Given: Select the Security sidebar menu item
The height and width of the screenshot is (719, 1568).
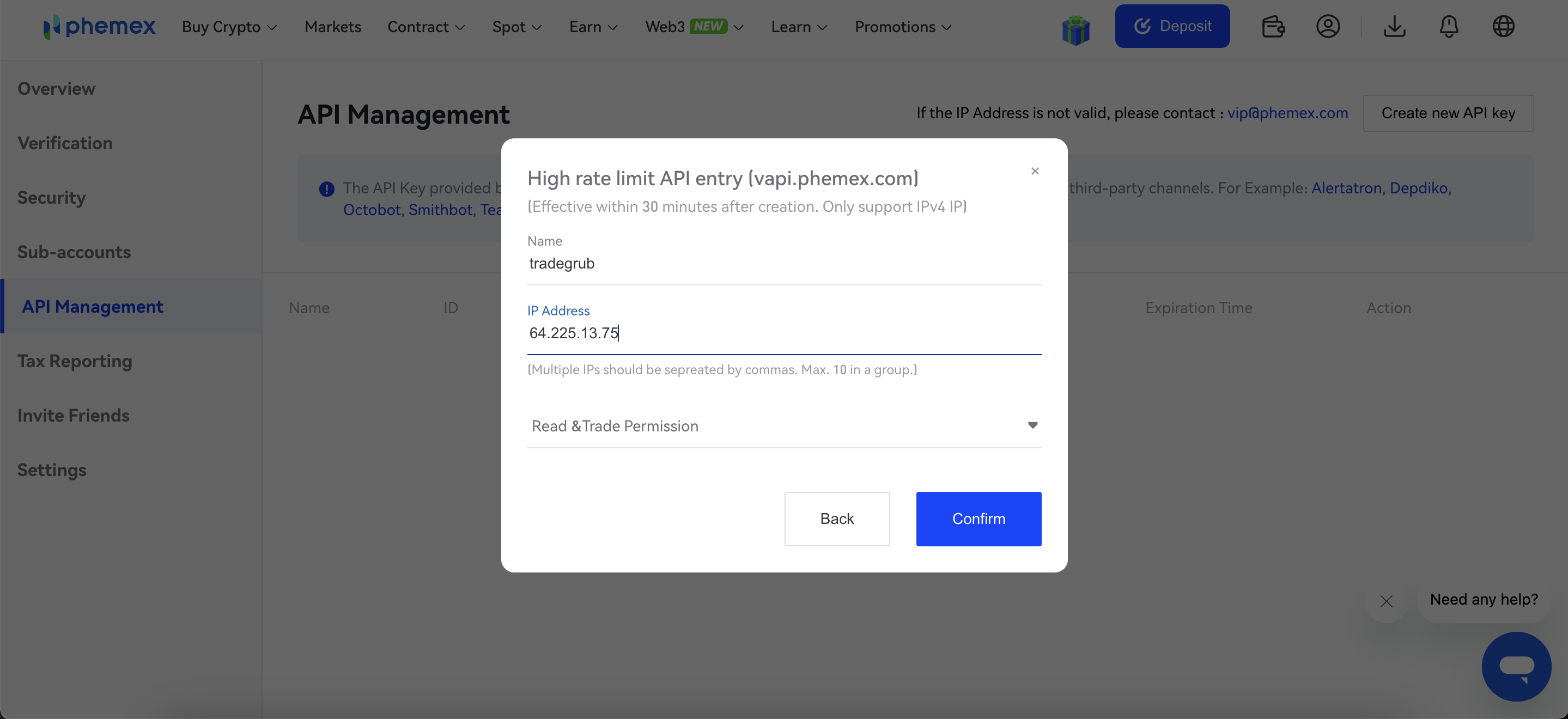Looking at the screenshot, I should (51, 197).
